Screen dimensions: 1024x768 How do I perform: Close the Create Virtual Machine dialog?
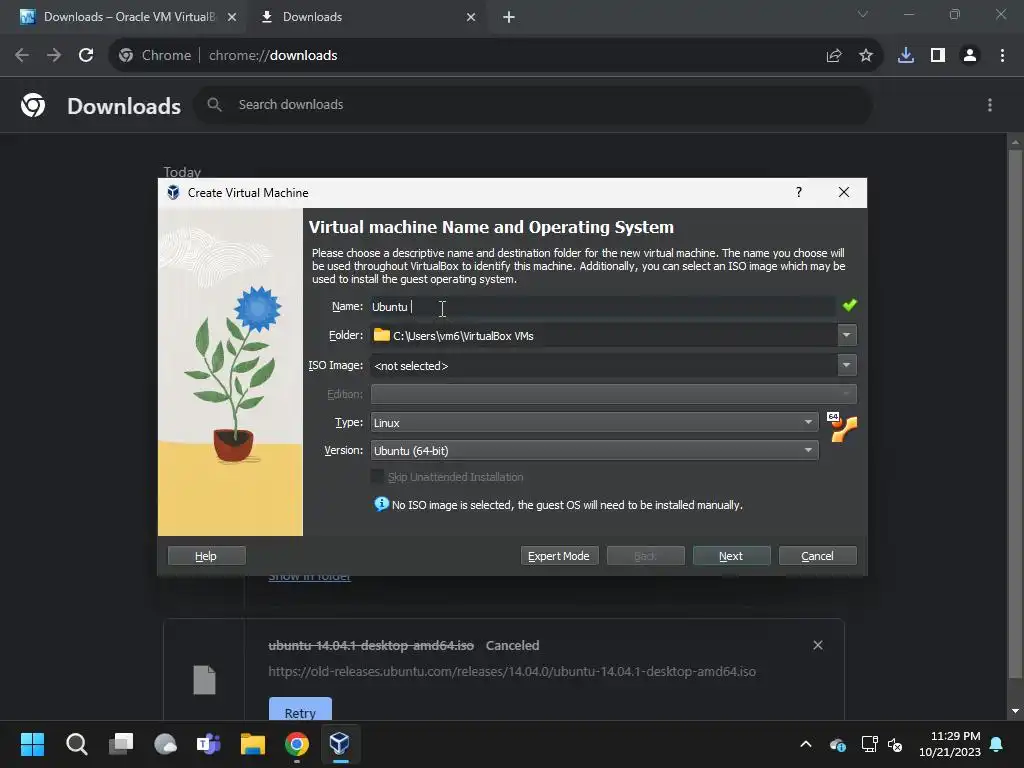click(844, 192)
